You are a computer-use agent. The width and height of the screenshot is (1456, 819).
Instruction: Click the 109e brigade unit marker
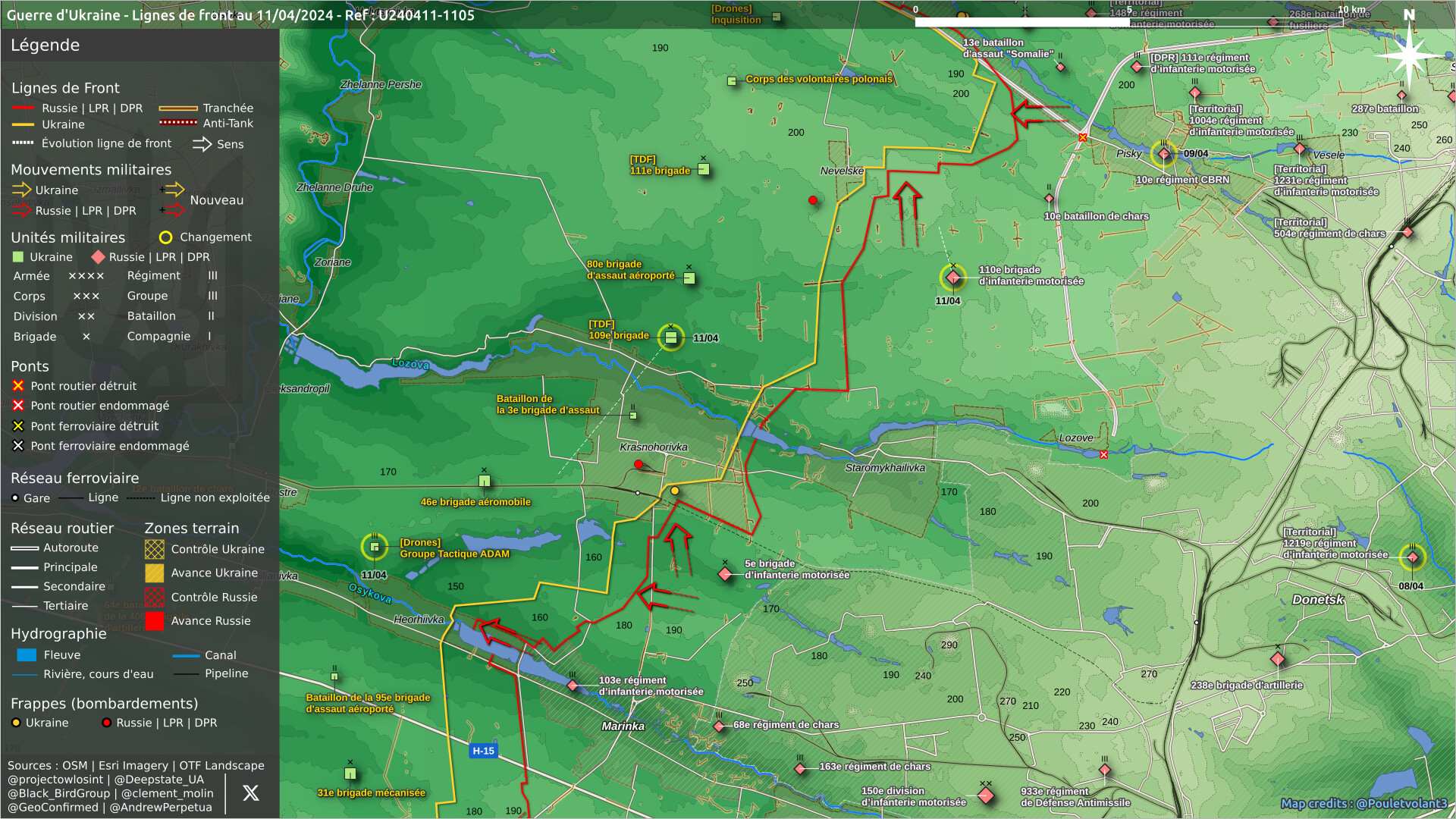click(671, 337)
